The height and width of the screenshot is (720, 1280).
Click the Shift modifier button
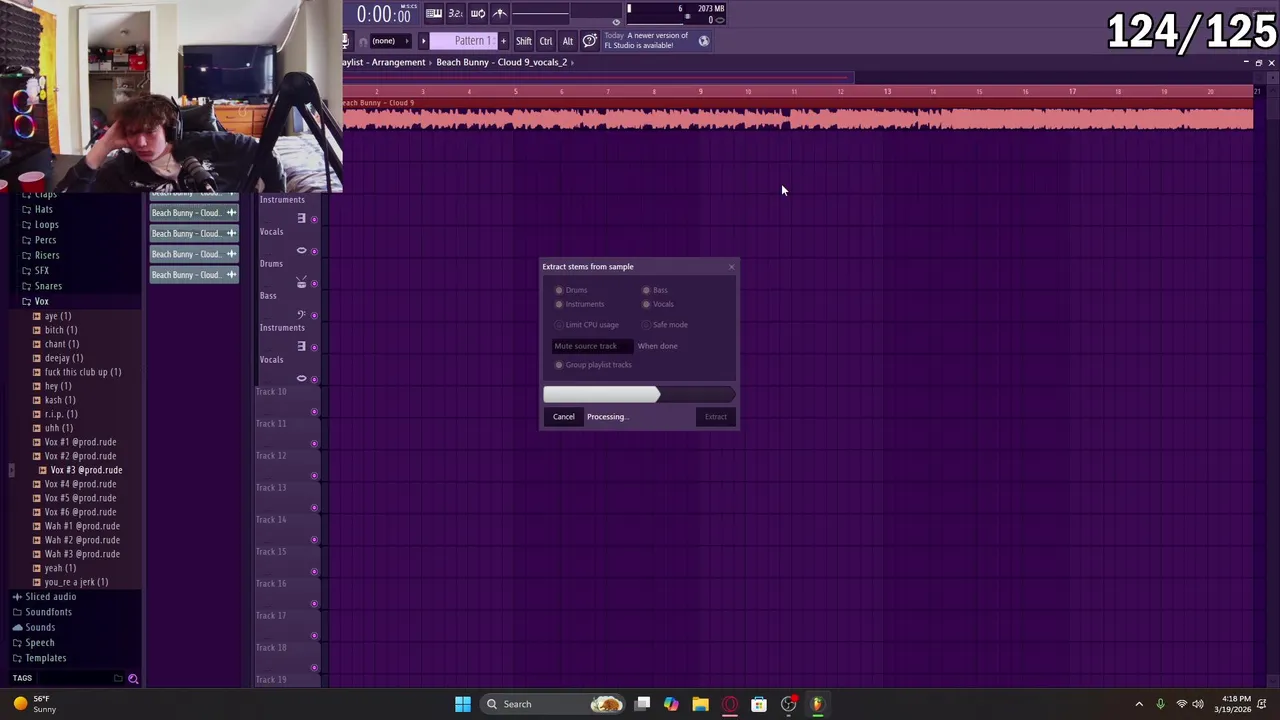pyautogui.click(x=524, y=41)
